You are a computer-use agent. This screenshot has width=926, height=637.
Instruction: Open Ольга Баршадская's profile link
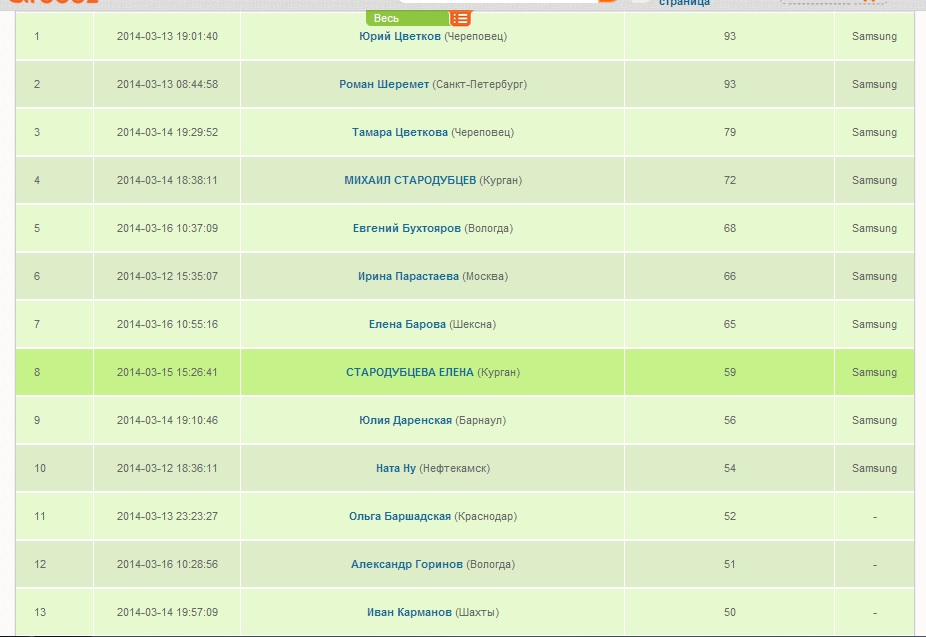click(x=400, y=517)
